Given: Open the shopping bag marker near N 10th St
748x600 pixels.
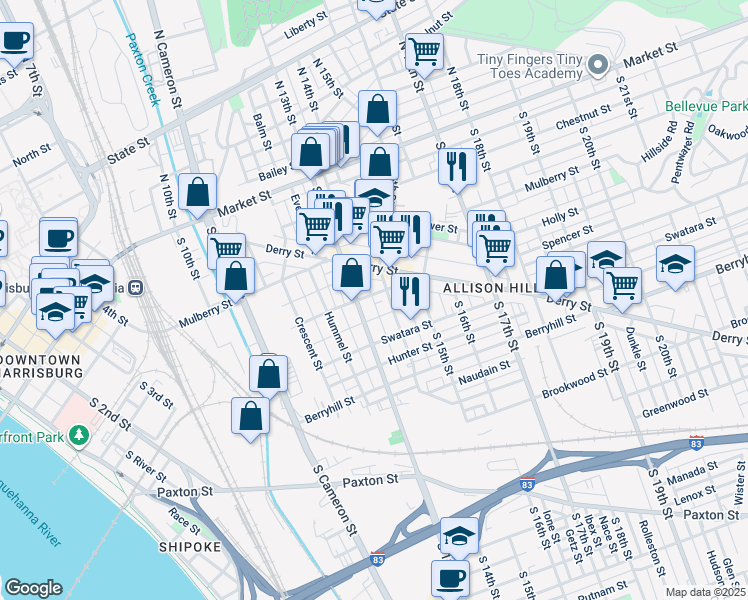Looking at the screenshot, I should [197, 194].
